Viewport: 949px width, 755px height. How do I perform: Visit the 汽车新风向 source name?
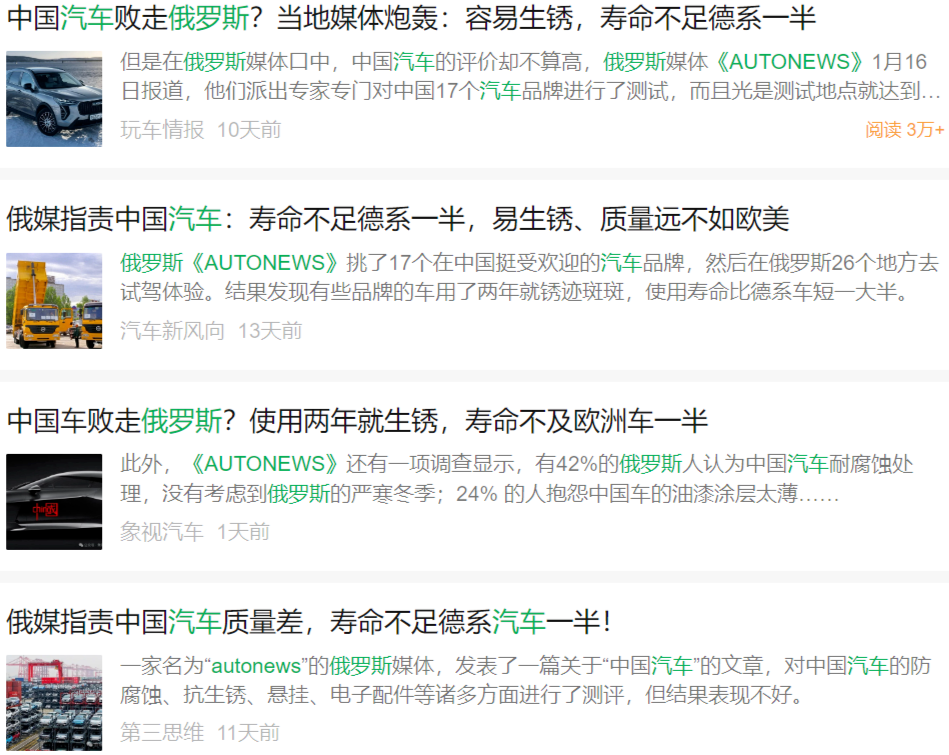(x=173, y=331)
